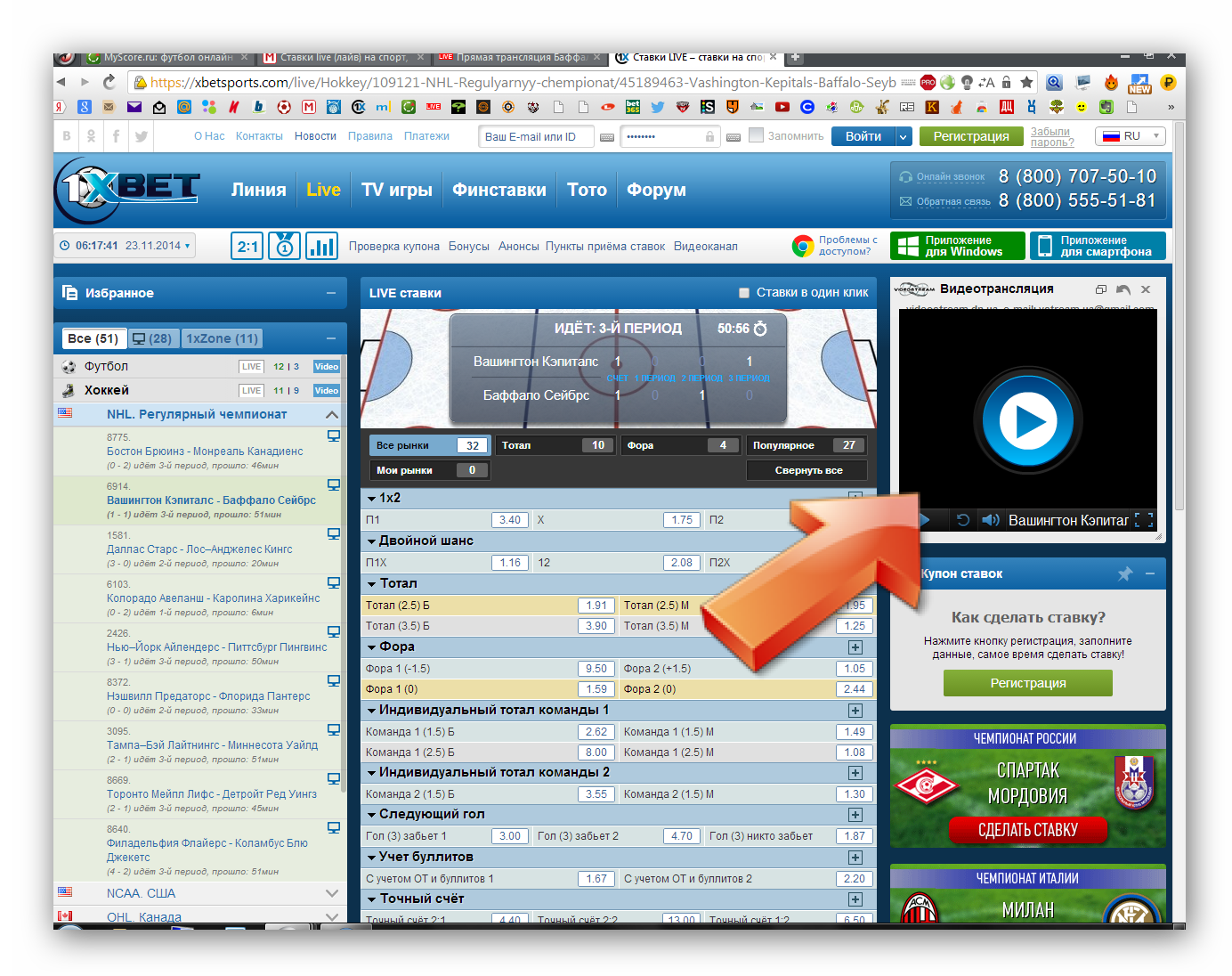Click the Video badge in the Хоккей row
Screen dimensions: 1232x976
(x=327, y=391)
